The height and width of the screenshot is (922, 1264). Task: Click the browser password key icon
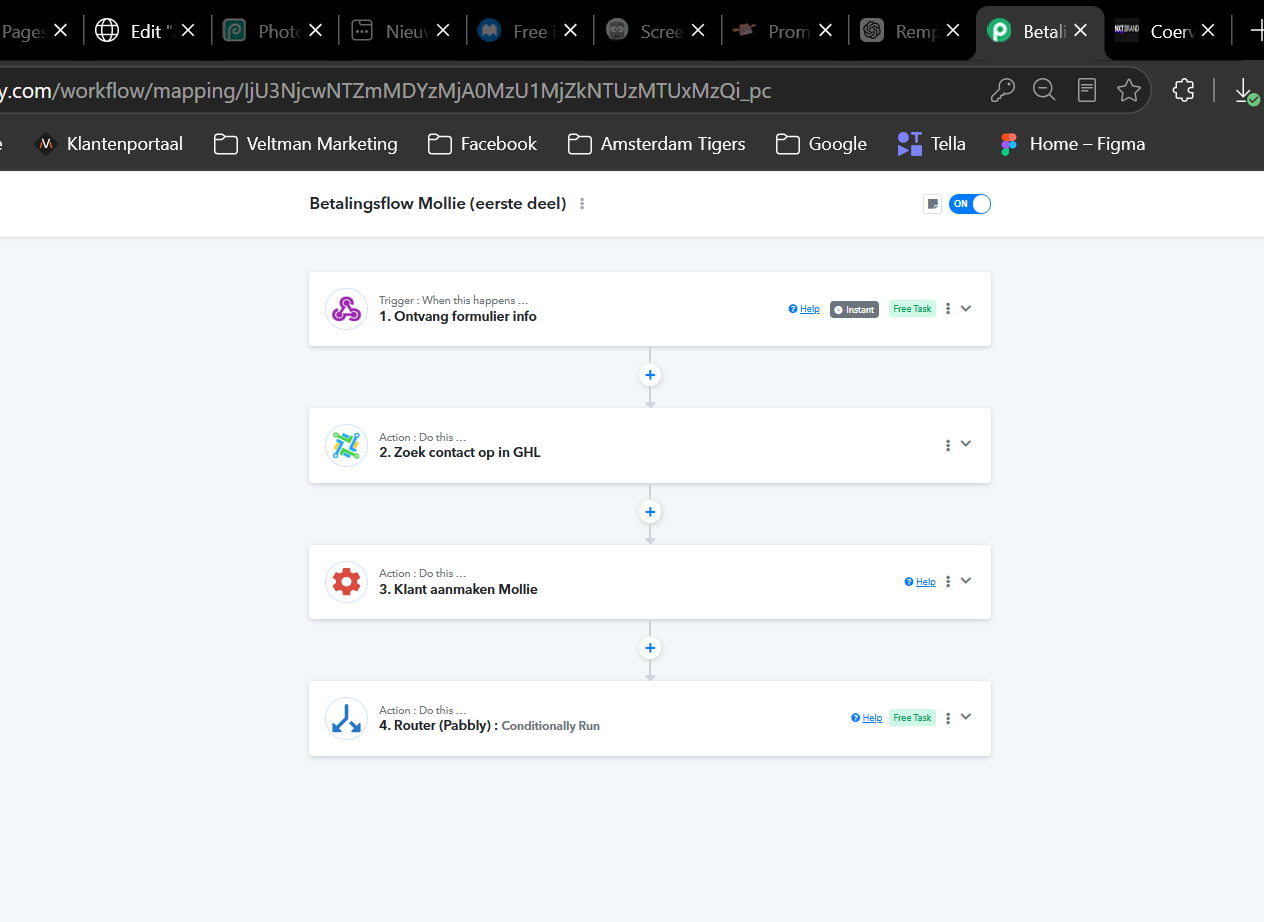click(1002, 91)
